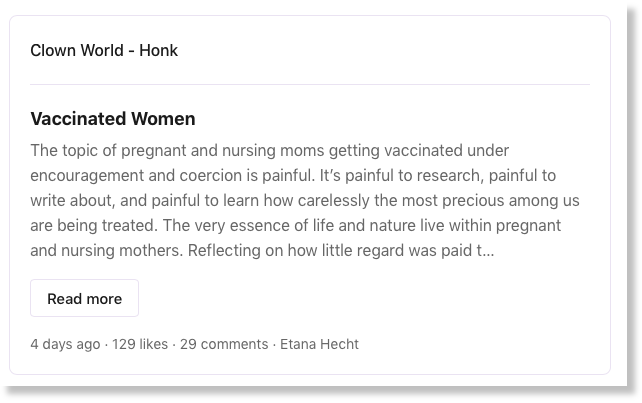Click the word Vaccinated in the headline
This screenshot has width=642, height=403.
tap(78, 119)
